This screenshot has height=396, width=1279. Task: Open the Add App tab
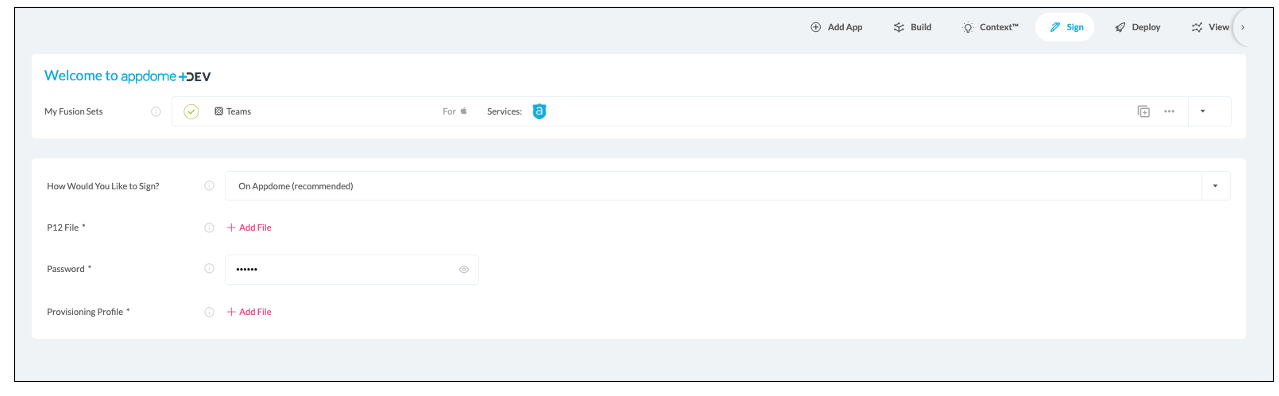836,27
